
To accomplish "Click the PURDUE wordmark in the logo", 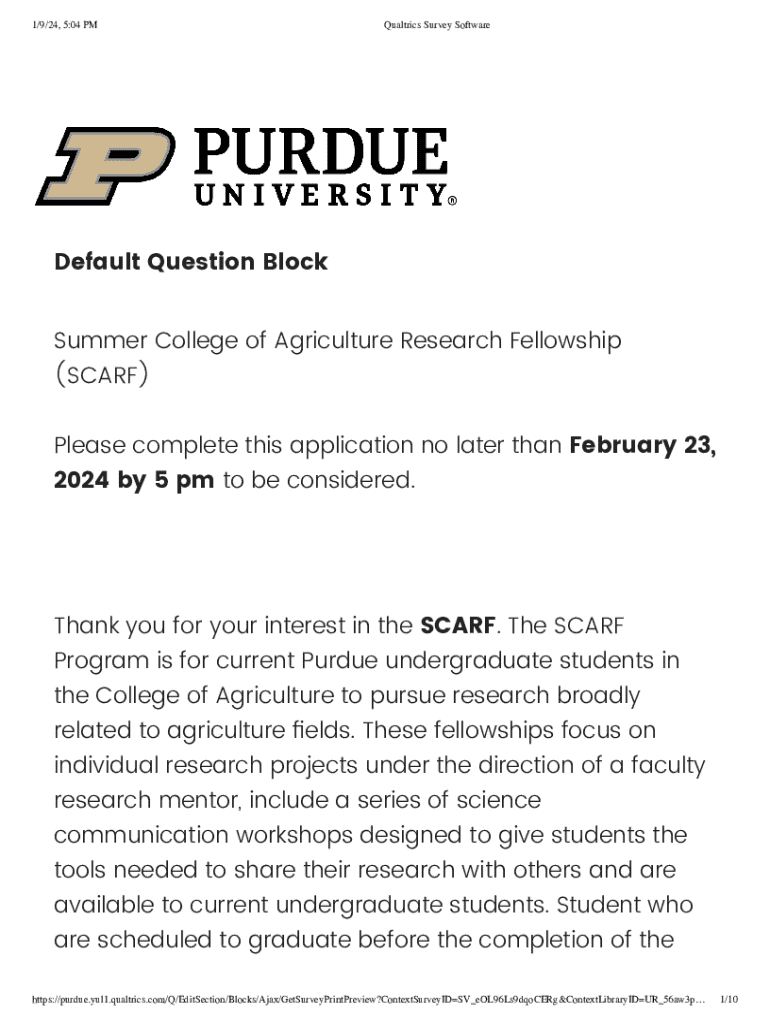I will (x=320, y=153).
